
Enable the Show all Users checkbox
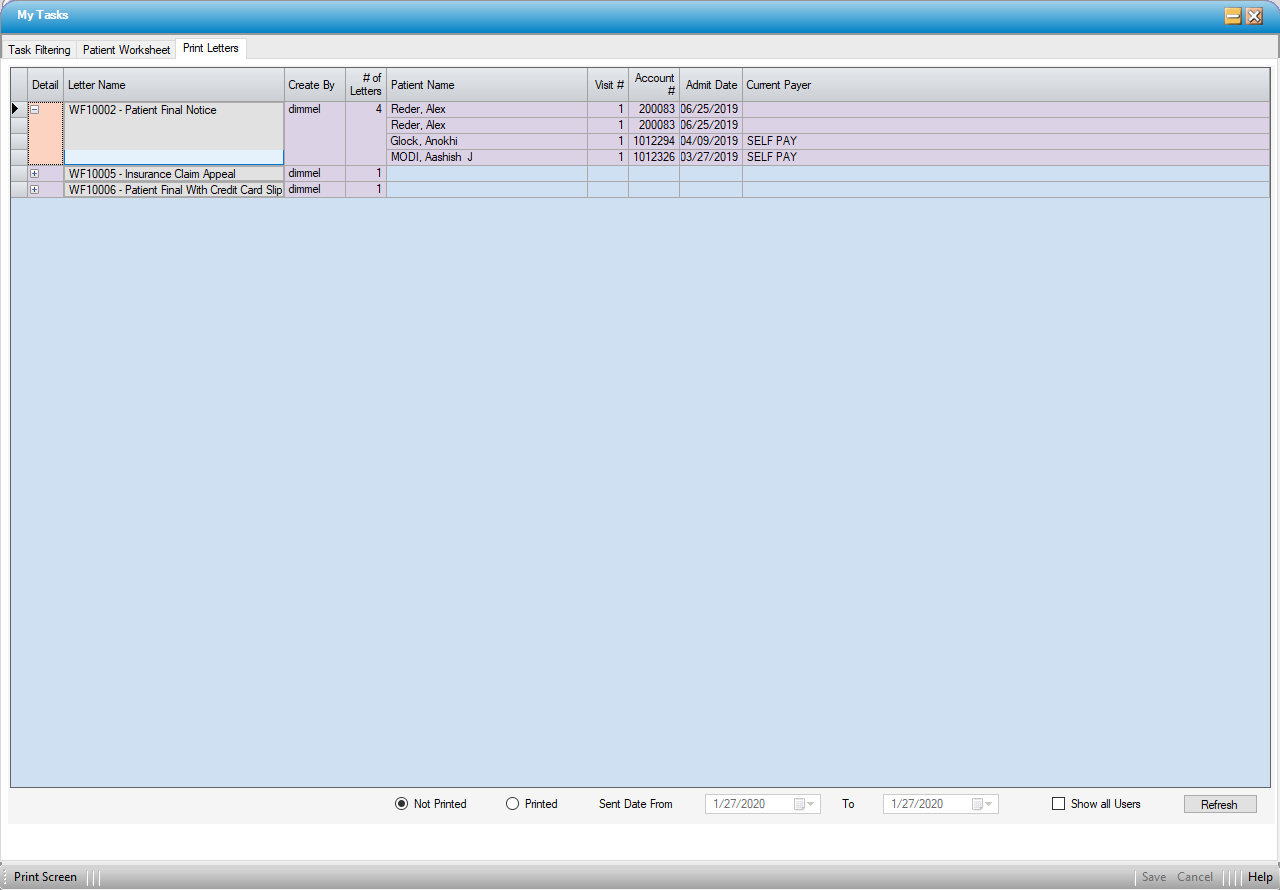(1058, 804)
